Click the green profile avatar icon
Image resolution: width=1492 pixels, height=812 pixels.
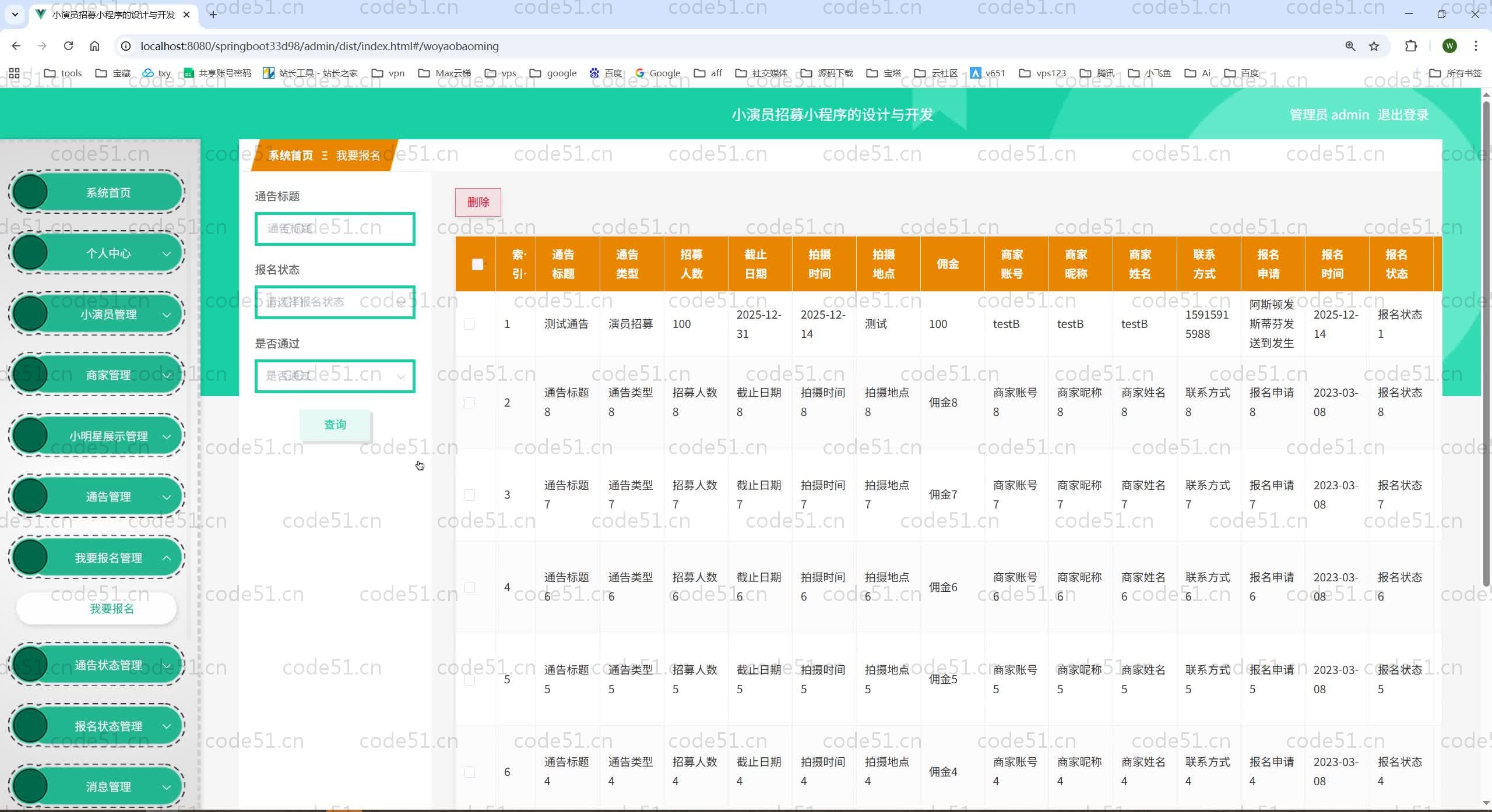(x=1449, y=46)
